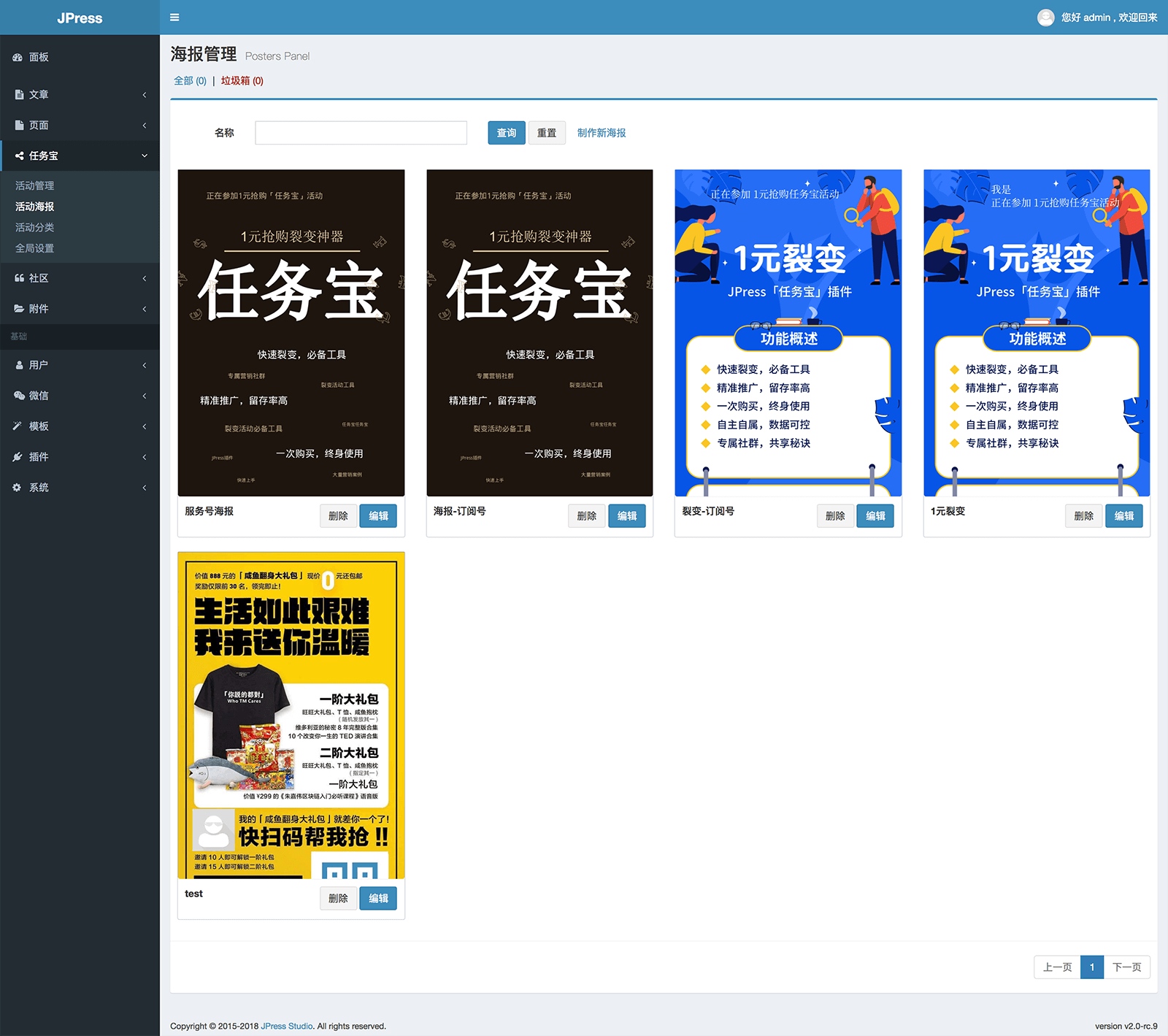Click the 系统 gear icon
Image resolution: width=1168 pixels, height=1036 pixels.
tap(18, 488)
